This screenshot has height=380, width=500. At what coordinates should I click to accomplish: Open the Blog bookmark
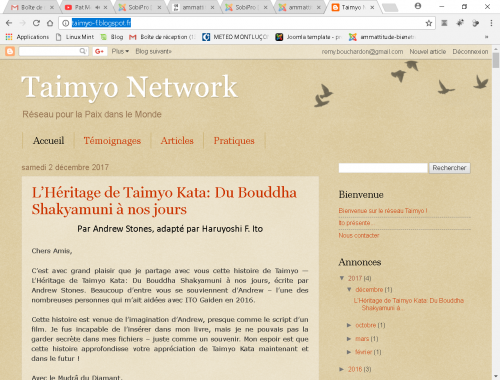coord(112,37)
